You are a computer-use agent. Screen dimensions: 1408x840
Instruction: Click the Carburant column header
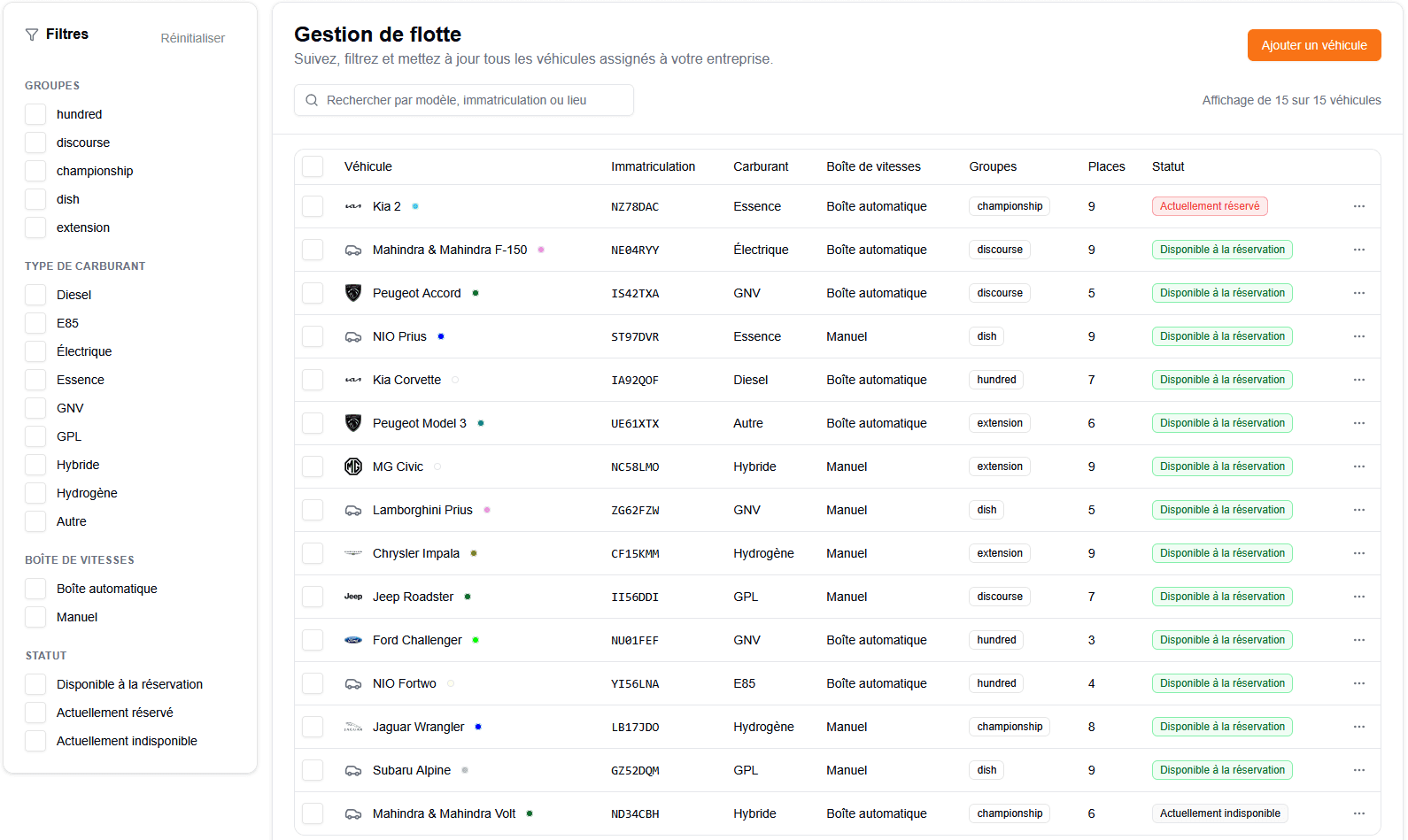point(761,166)
